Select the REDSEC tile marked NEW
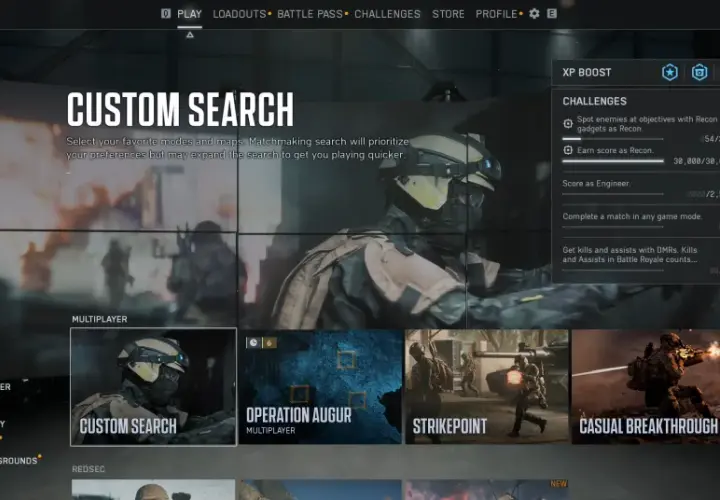 487,489
